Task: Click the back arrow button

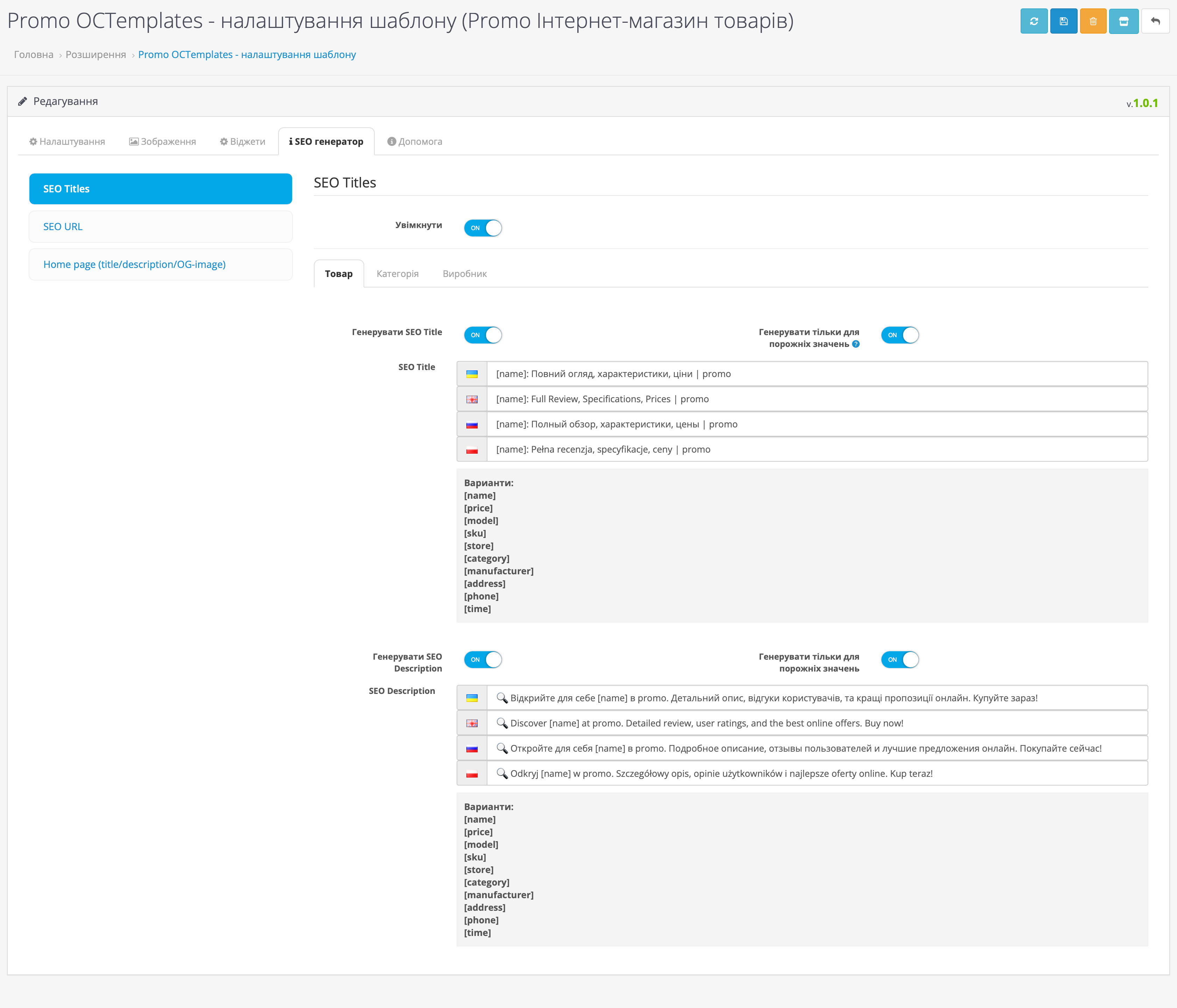Action: tap(1155, 22)
